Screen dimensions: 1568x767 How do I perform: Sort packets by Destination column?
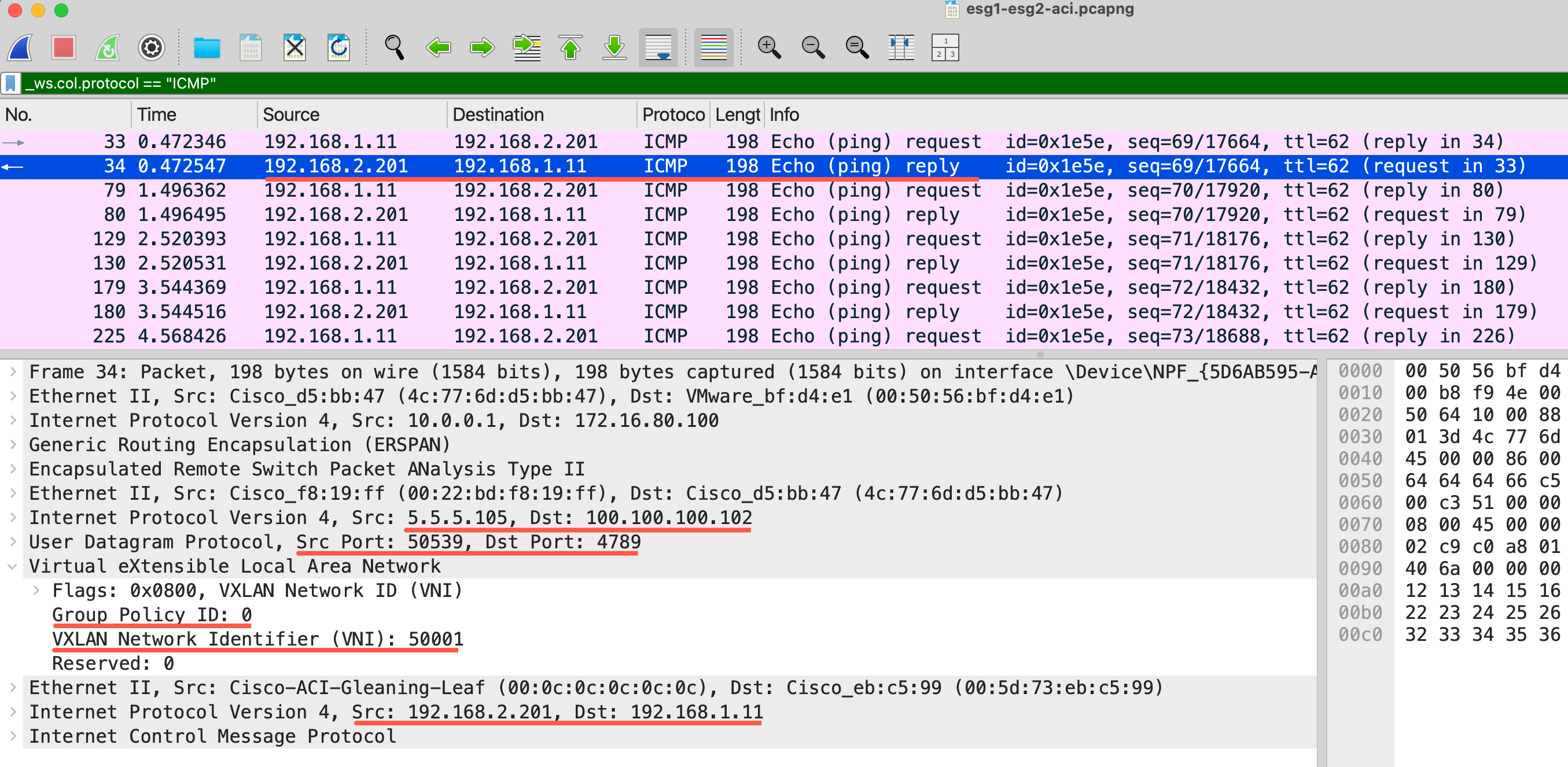542,115
